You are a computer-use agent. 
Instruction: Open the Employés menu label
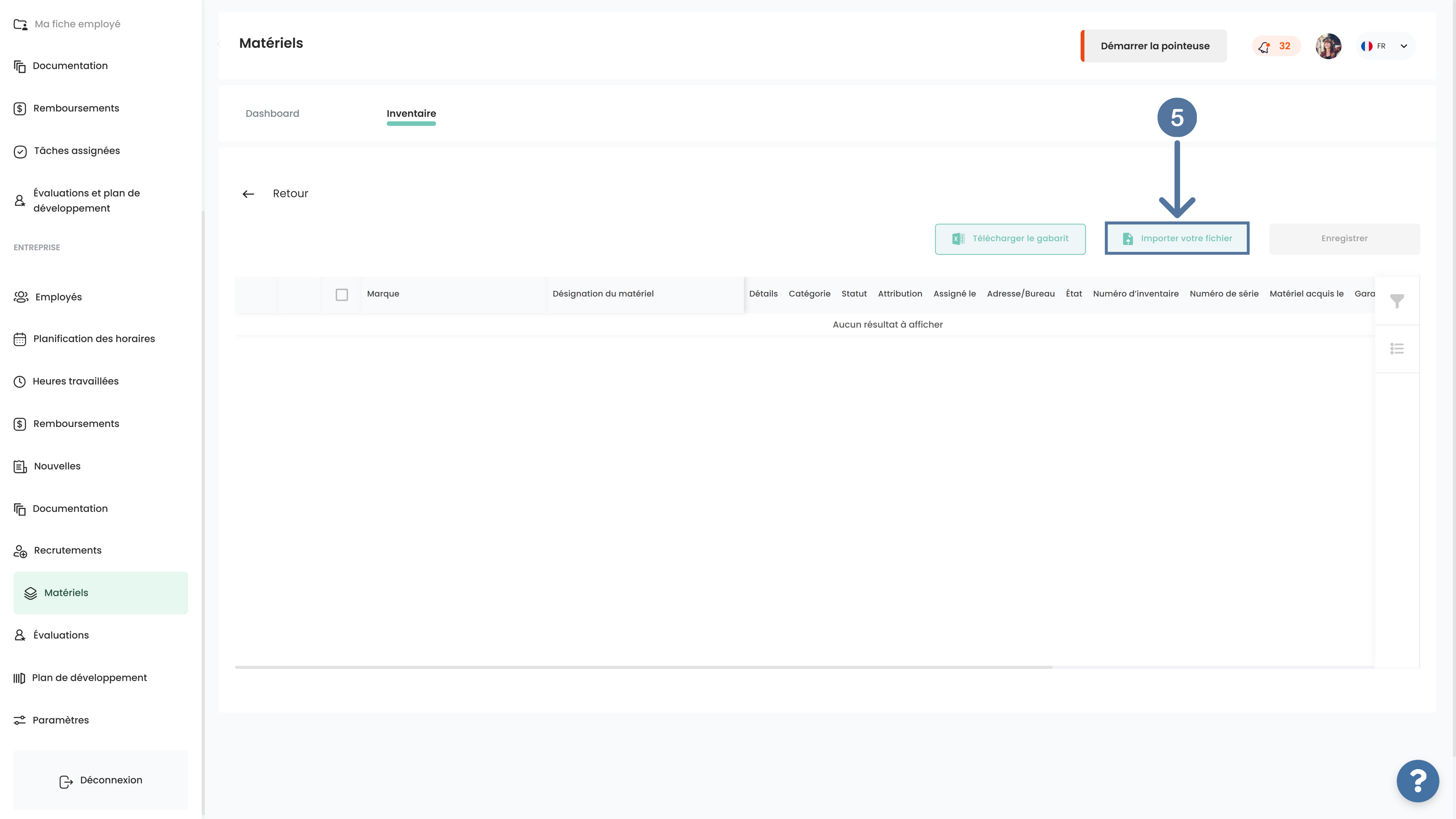[58, 297]
